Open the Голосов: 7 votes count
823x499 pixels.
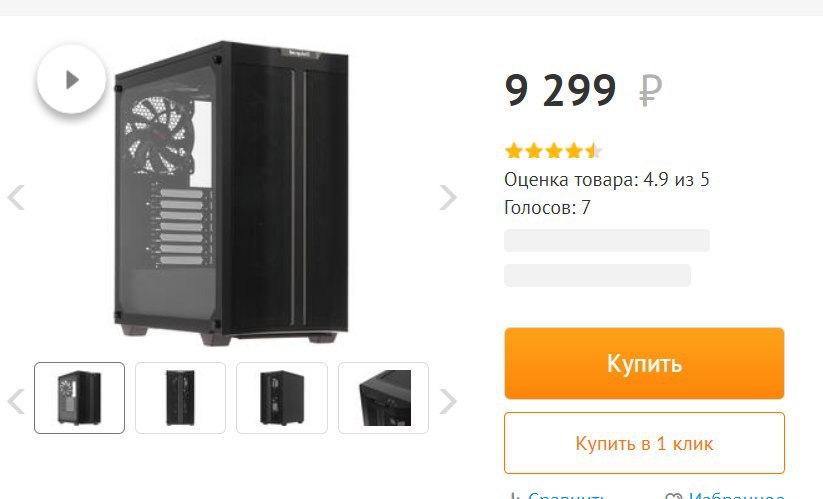pyautogui.click(x=547, y=207)
